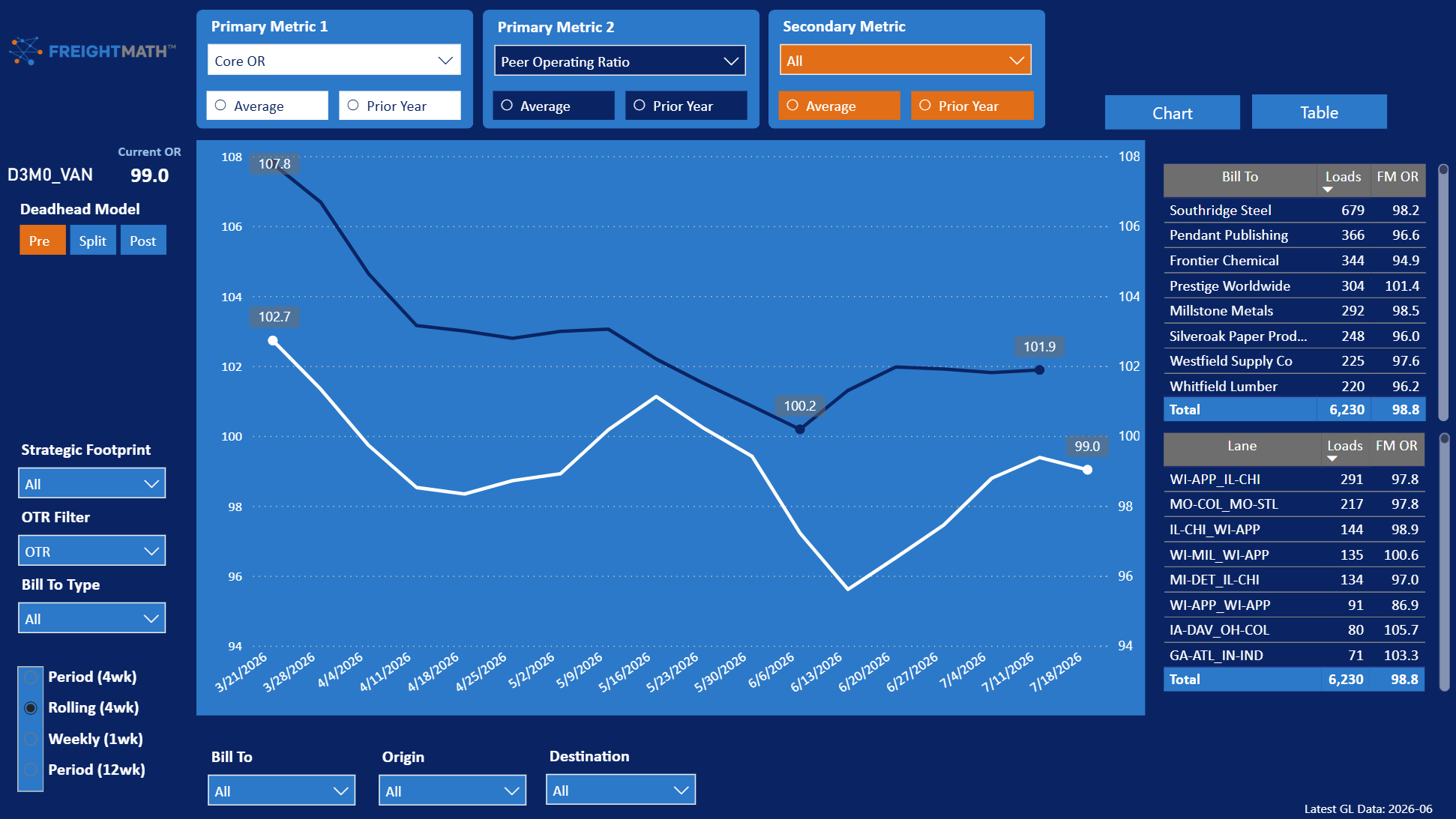Toggle Prior Year under Secondary Metric
This screenshot has height=819, width=1456.
pos(972,106)
